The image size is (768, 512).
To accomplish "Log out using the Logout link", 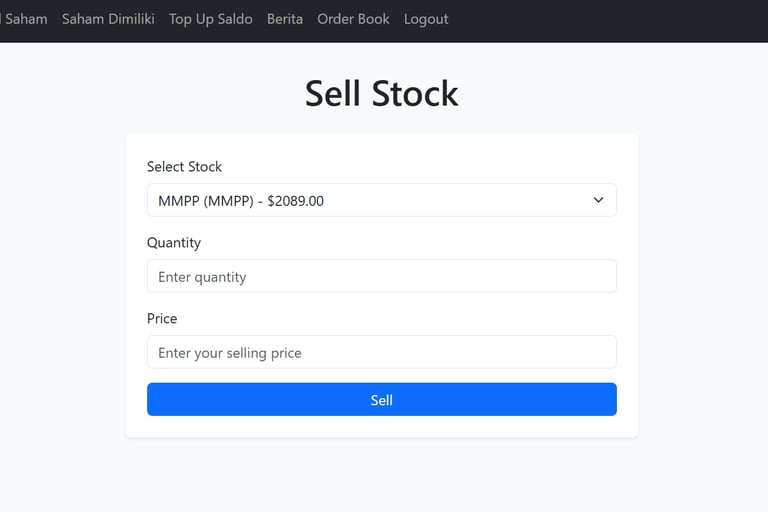I will (426, 19).
